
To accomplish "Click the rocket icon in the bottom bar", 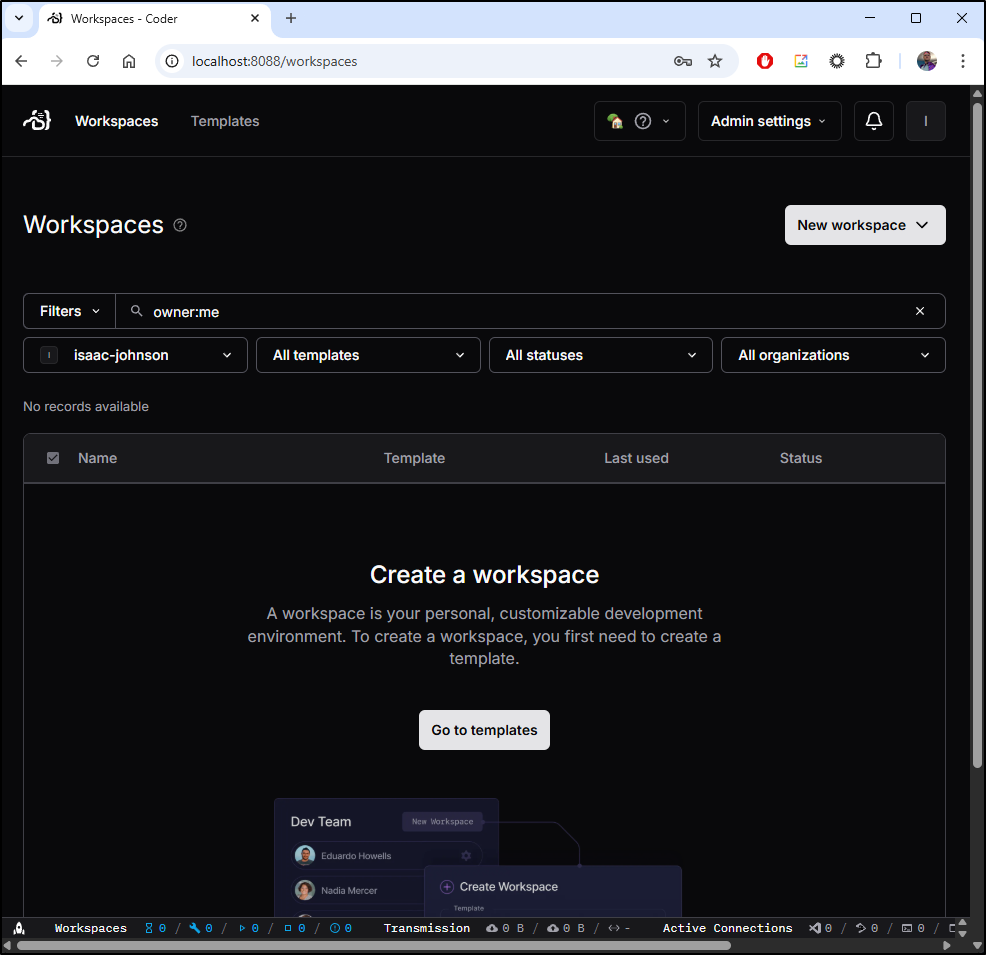I will pos(19,928).
